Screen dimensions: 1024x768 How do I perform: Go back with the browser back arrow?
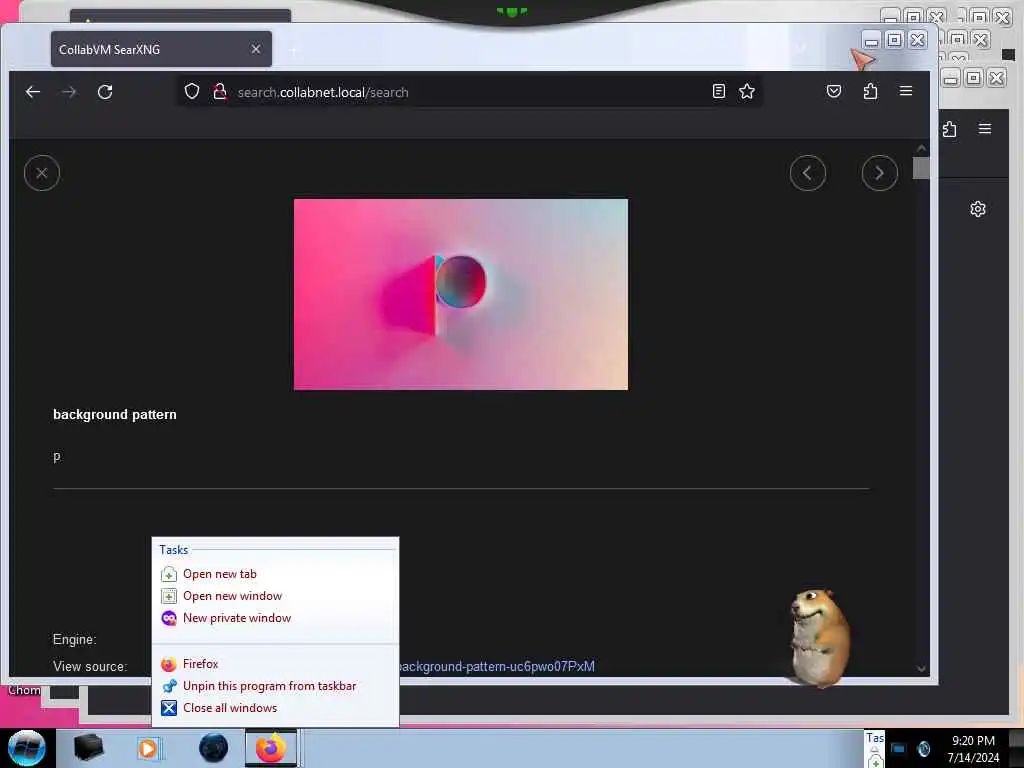33,92
